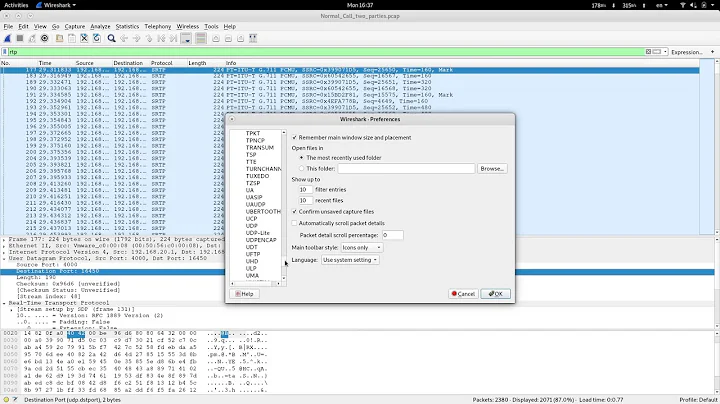Click the zoom in text icon

pos(216,39)
